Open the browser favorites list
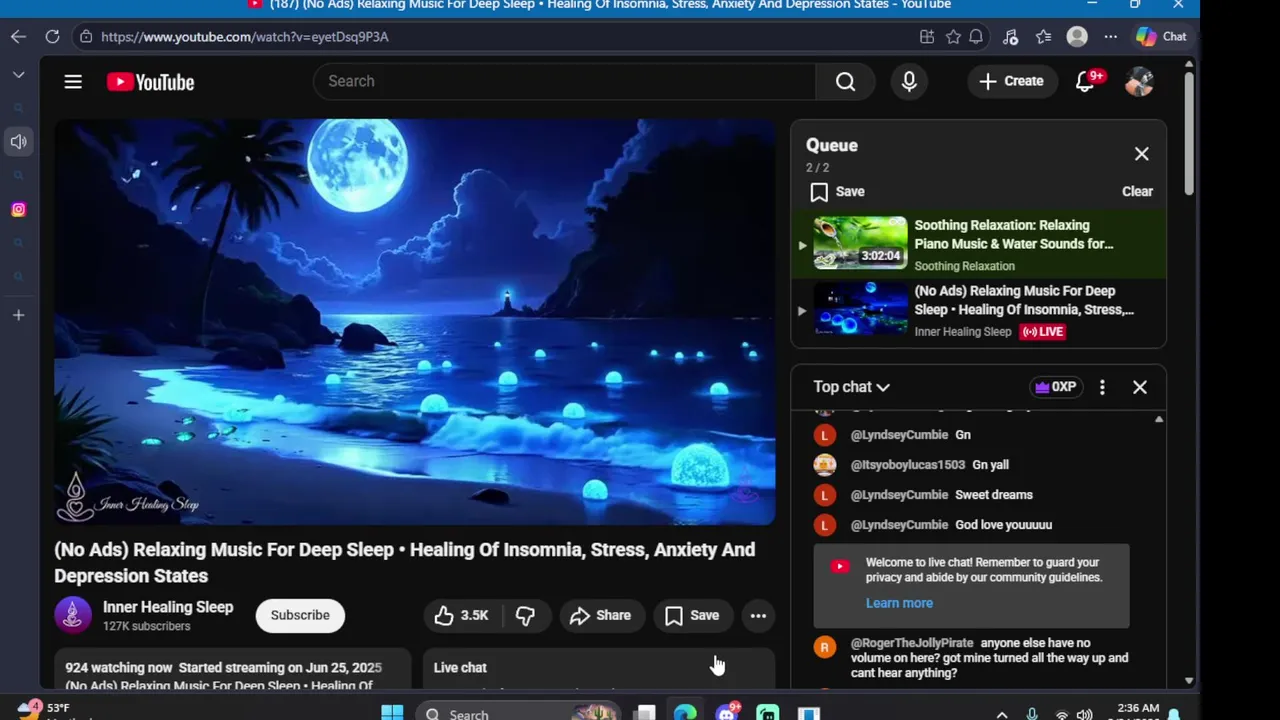The image size is (1280, 720). [x=1043, y=36]
